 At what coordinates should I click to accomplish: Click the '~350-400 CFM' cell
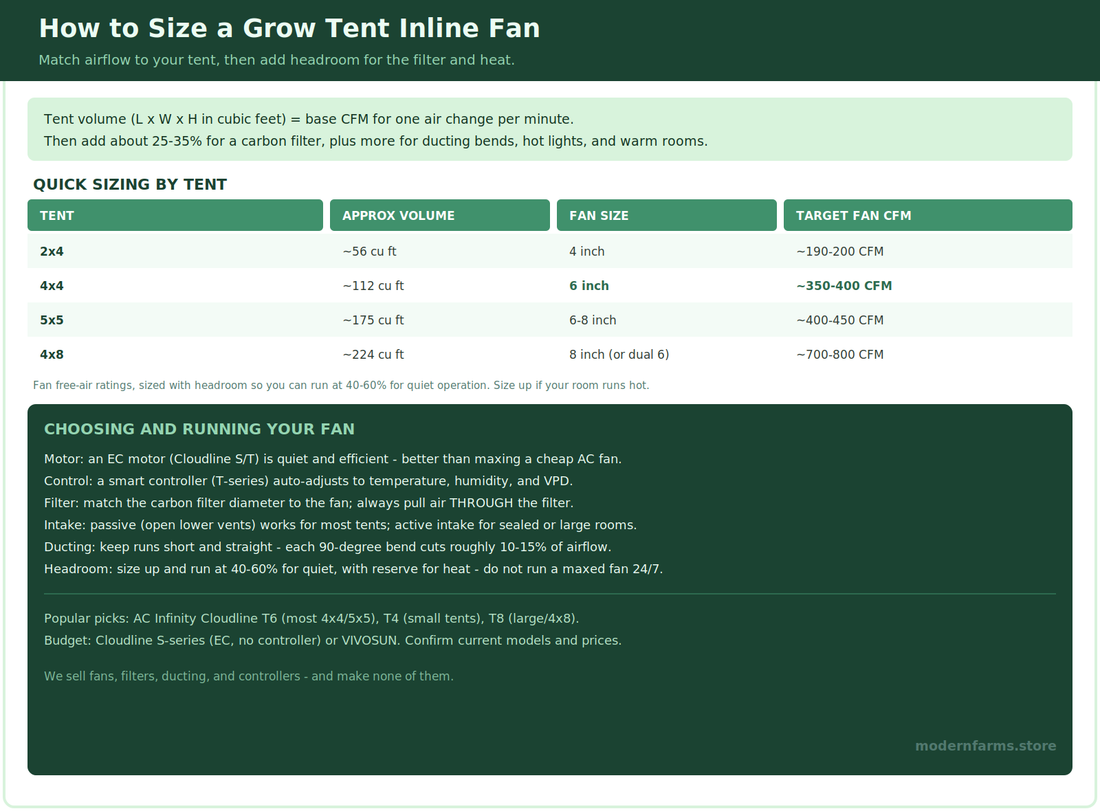(x=844, y=286)
